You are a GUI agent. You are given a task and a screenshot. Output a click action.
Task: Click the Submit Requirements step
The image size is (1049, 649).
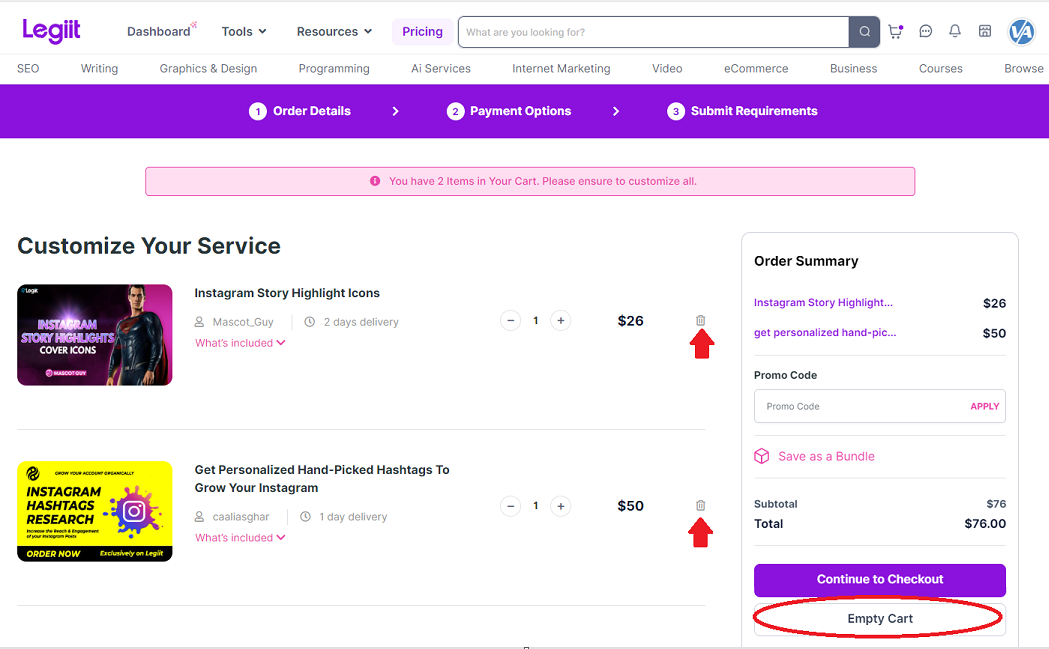click(x=743, y=111)
